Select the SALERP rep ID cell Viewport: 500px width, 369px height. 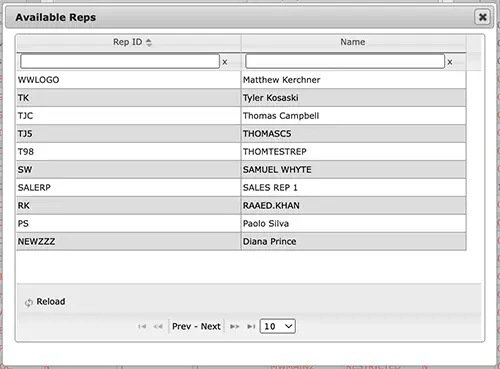click(x=128, y=188)
